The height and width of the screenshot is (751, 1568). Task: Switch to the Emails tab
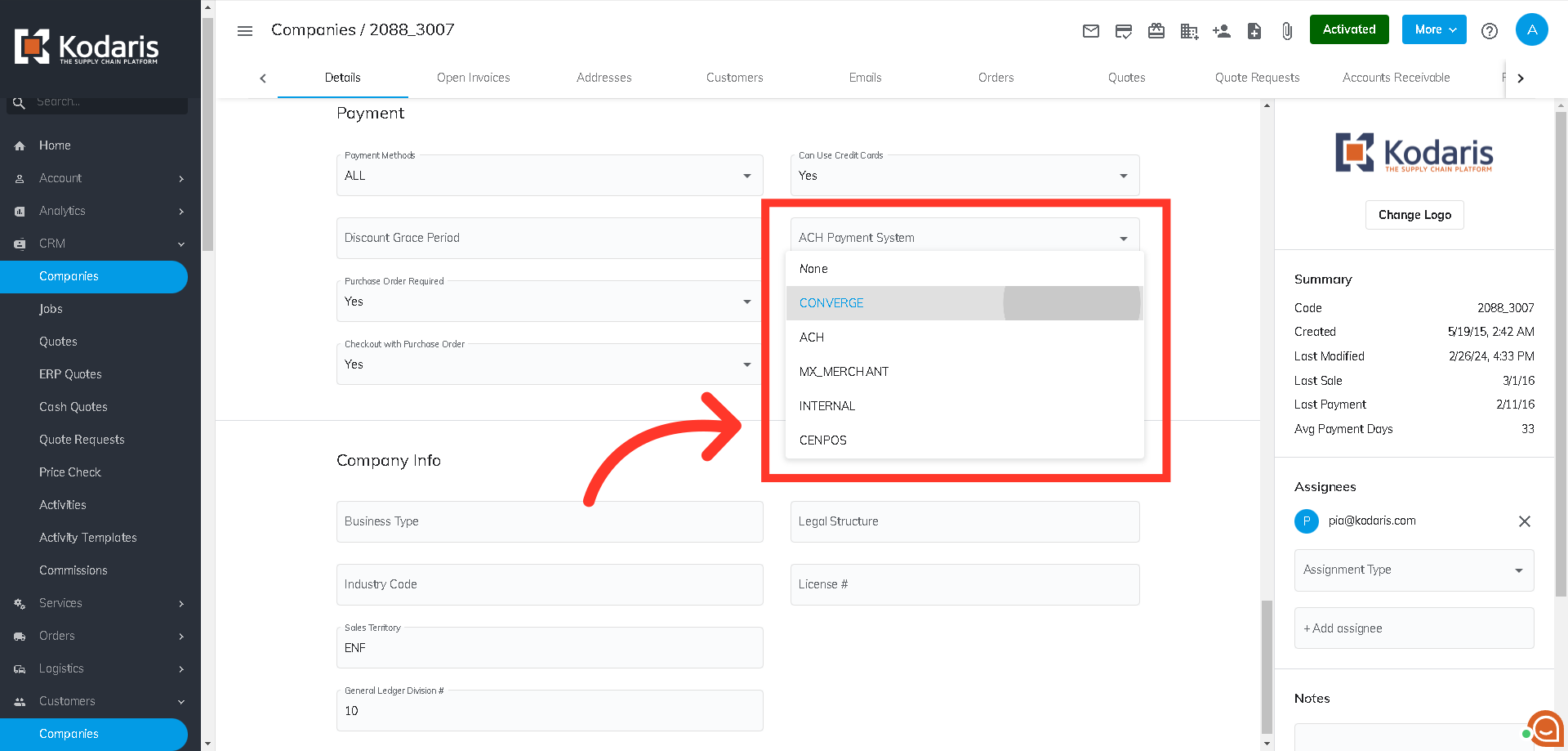pos(866,78)
